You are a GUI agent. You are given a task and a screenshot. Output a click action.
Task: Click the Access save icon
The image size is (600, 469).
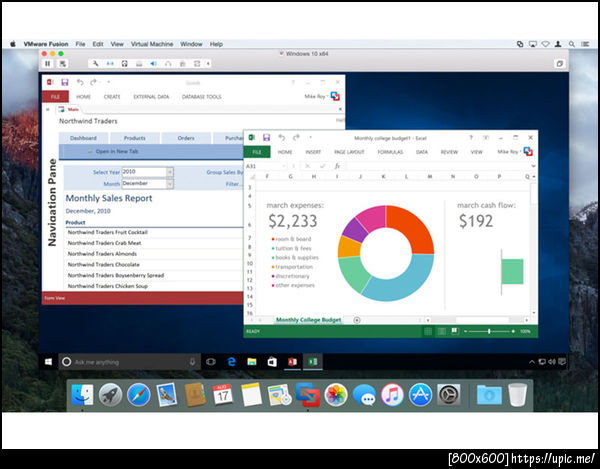coord(65,82)
